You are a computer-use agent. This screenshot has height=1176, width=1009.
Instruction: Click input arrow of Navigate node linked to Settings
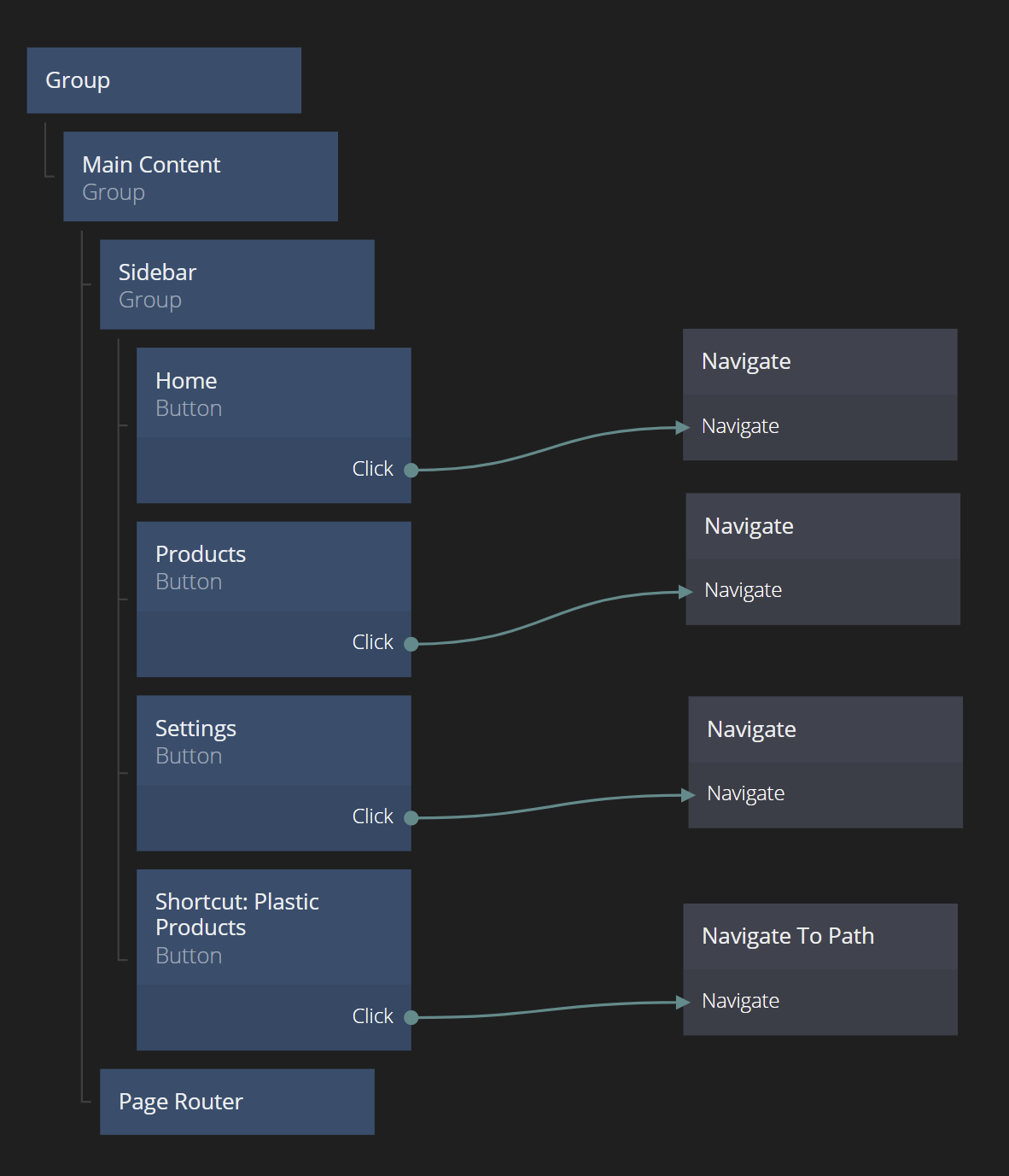click(688, 795)
